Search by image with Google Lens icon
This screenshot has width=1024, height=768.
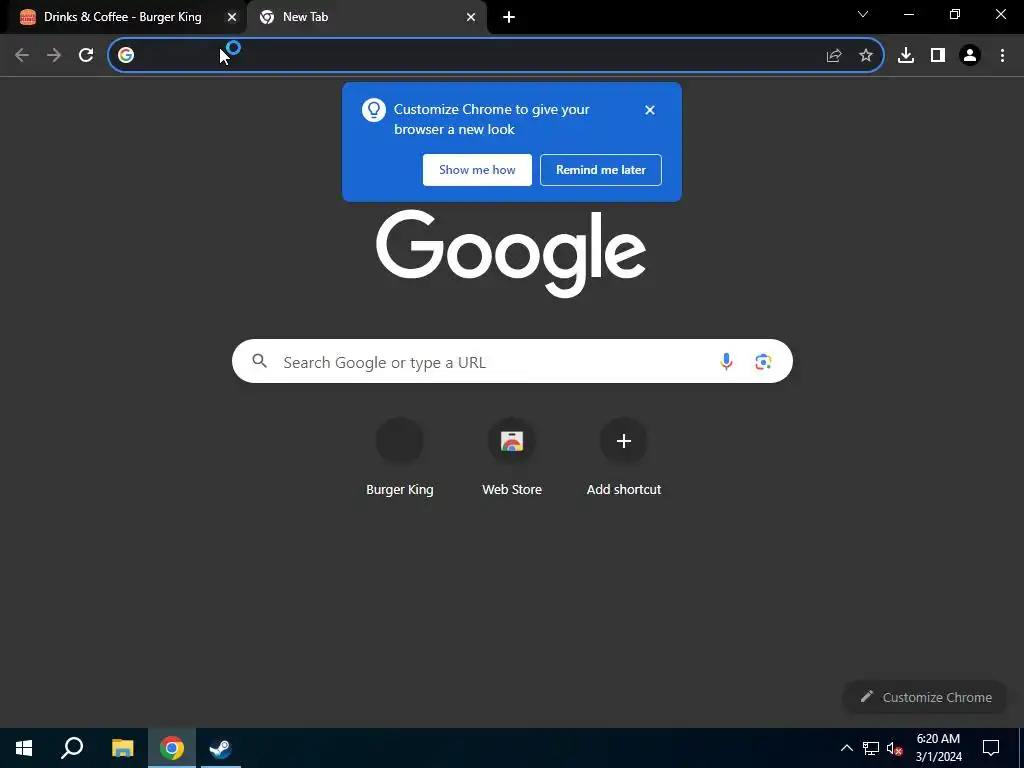click(763, 361)
